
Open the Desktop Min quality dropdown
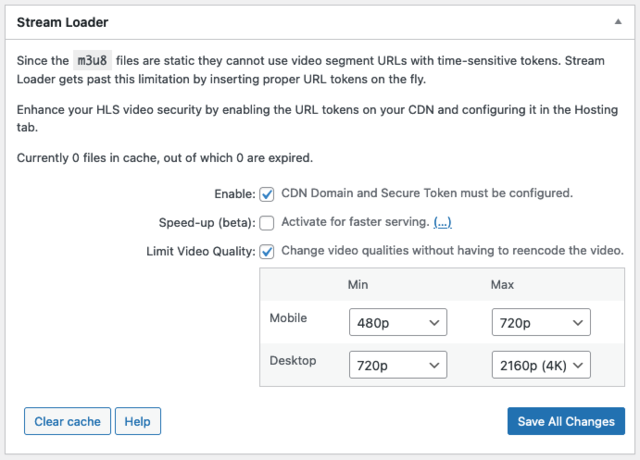(397, 366)
